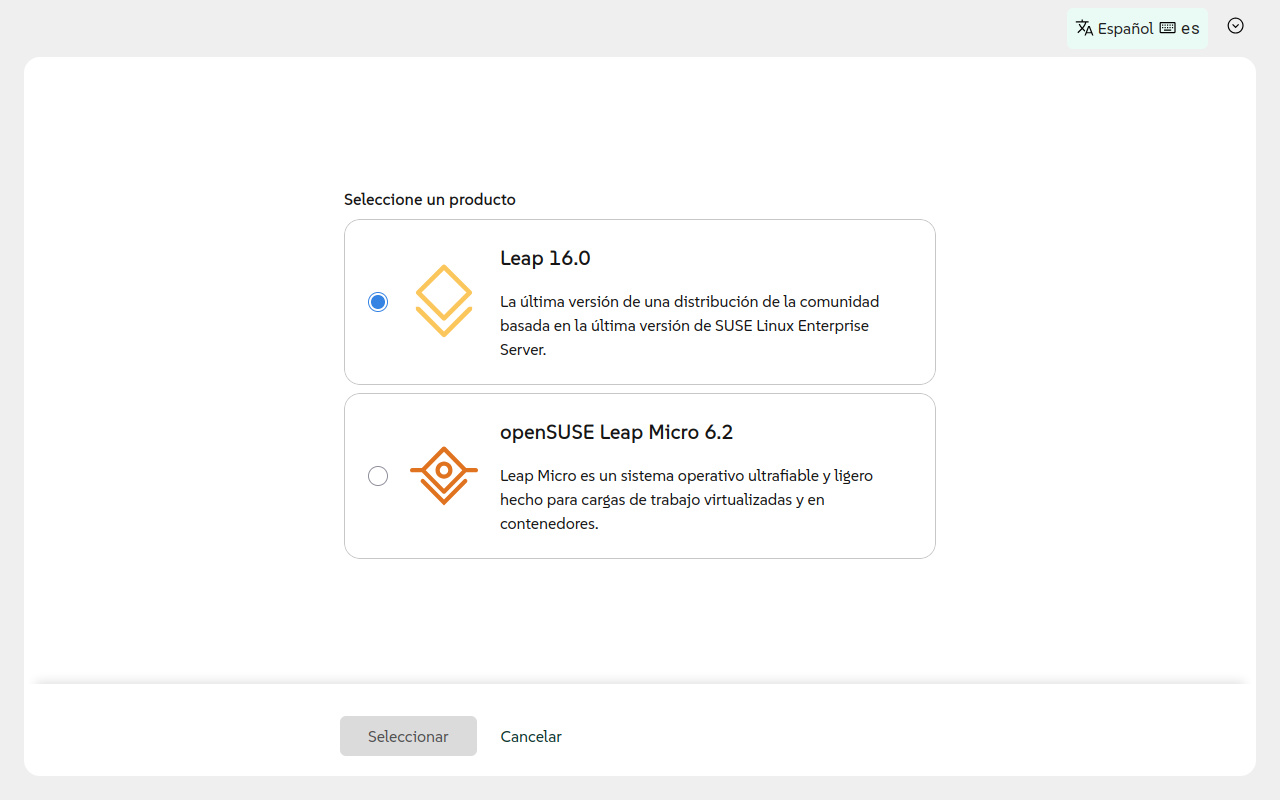This screenshot has width=1280, height=800.
Task: Select the openSUSE Leap Micro radio button
Action: [x=378, y=476]
